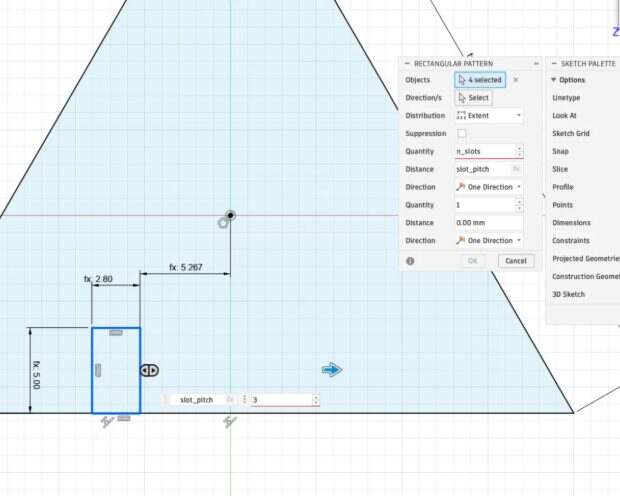Image resolution: width=620 pixels, height=496 pixels.
Task: Click Slice option in Sketch Palette
Action: [x=560, y=169]
